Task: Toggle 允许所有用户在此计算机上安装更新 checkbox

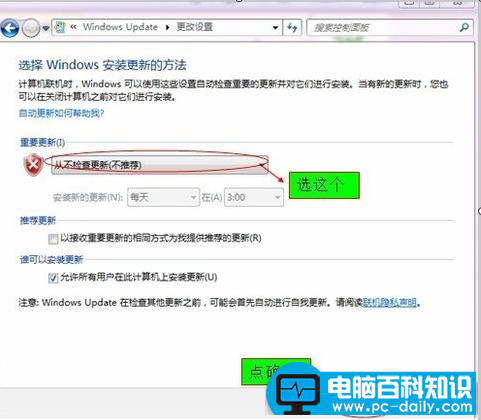Action: tap(53, 278)
